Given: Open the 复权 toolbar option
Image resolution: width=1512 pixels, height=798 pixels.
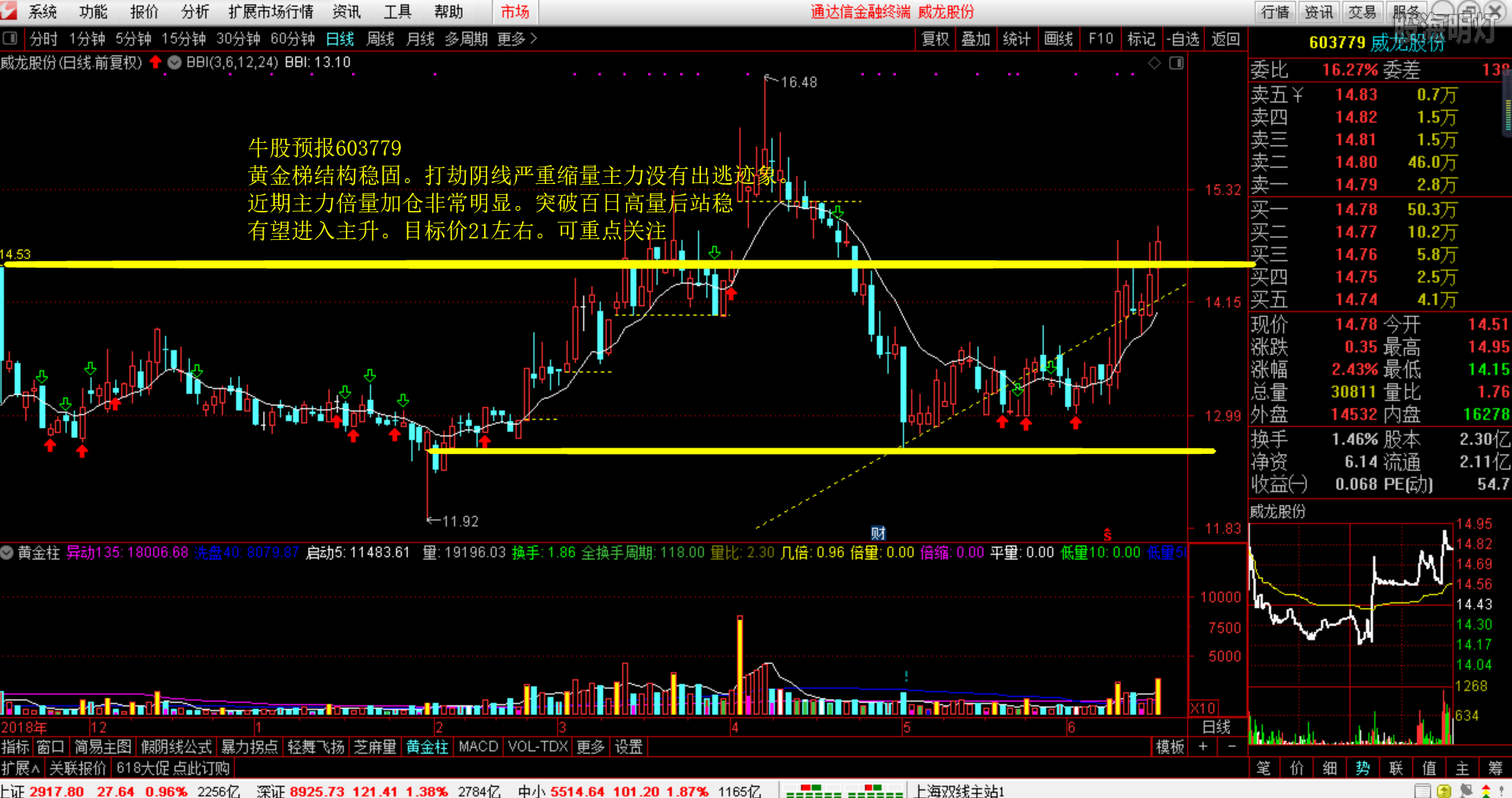Looking at the screenshot, I should click(x=936, y=39).
